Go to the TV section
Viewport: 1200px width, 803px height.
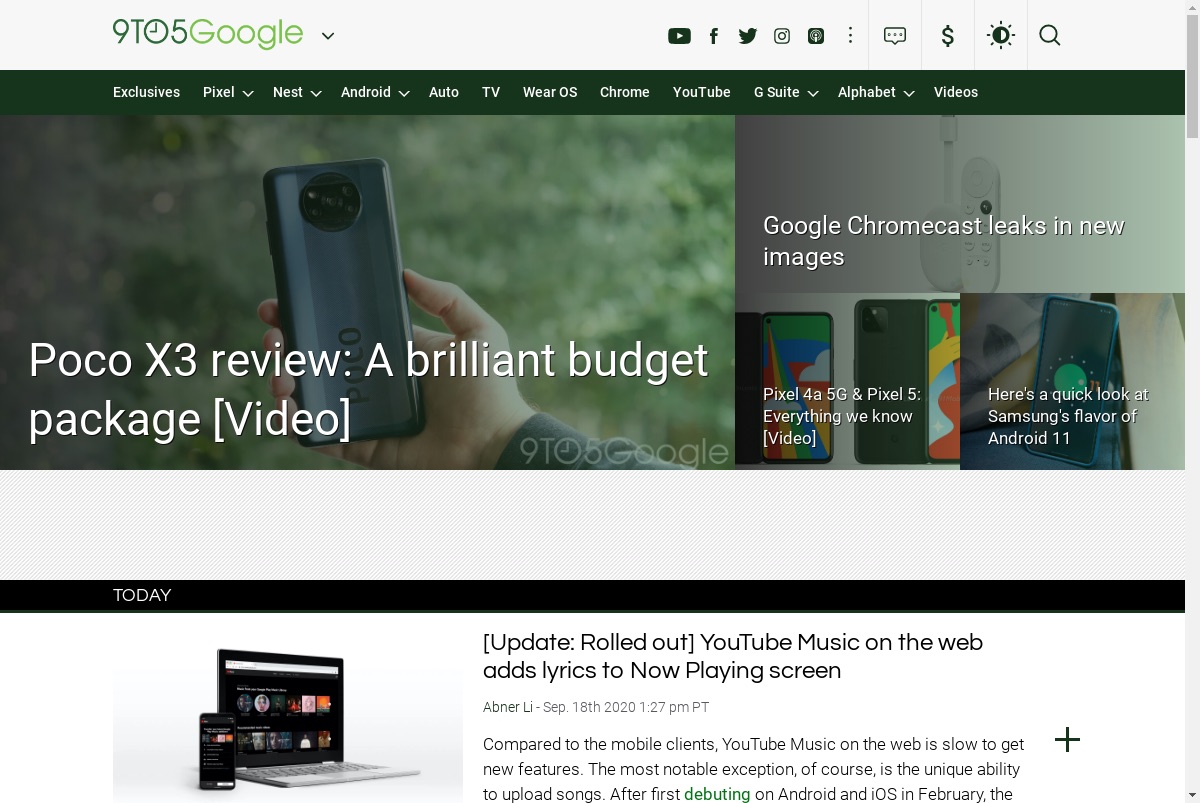(x=491, y=92)
